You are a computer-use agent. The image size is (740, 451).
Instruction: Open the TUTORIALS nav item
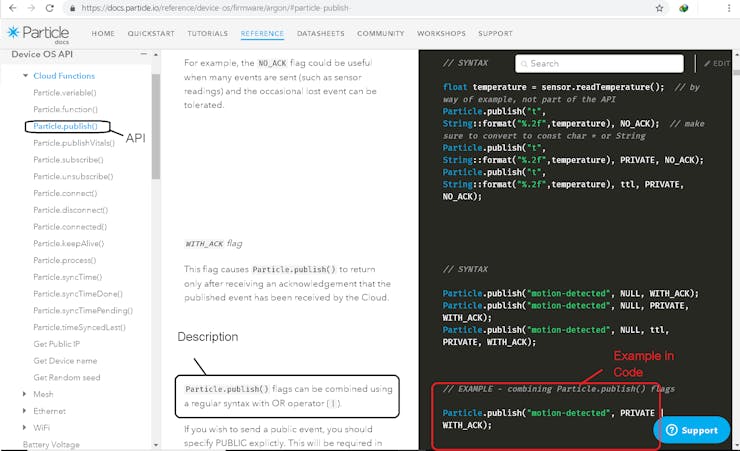[208, 33]
